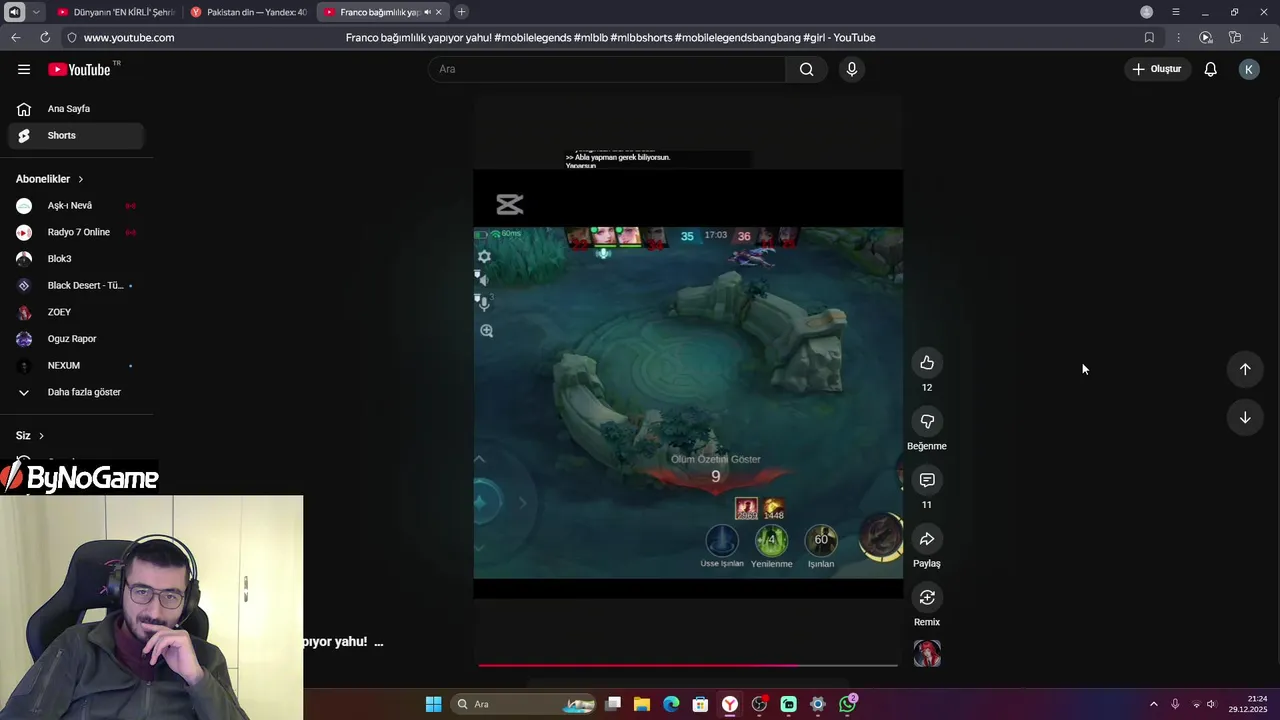This screenshot has width=1280, height=720.
Task: Bookmark this page
Action: click(x=1149, y=37)
